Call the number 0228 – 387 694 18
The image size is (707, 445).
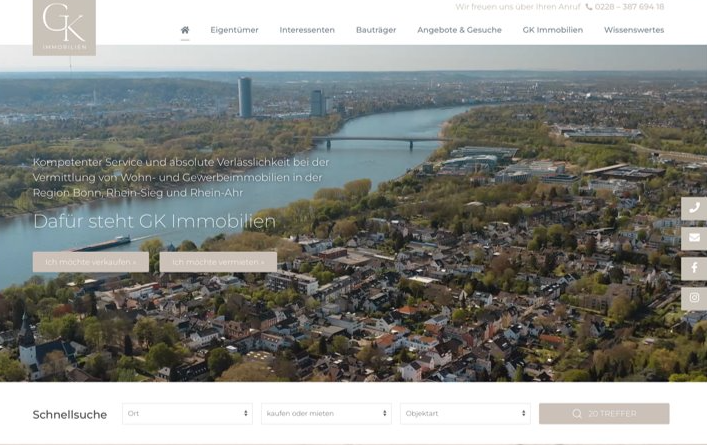click(x=629, y=7)
